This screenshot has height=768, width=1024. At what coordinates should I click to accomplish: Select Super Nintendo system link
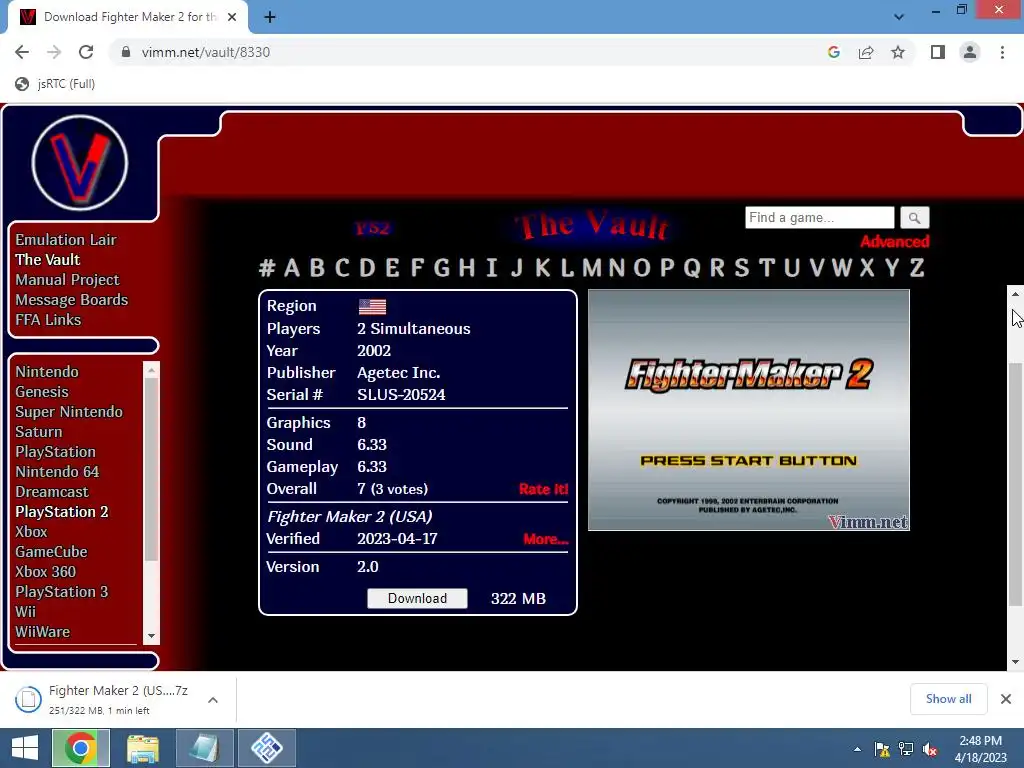(x=69, y=412)
